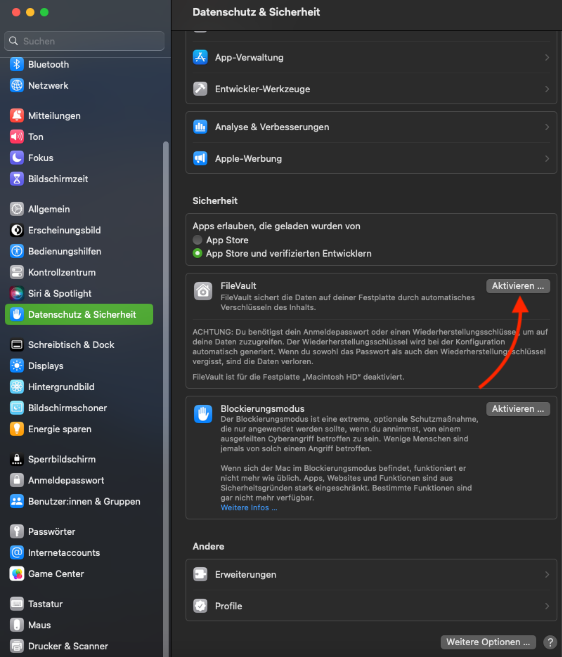Viewport: 562px width, 657px height.
Task: Open the Maus icon in sidebar
Action: tap(17, 625)
